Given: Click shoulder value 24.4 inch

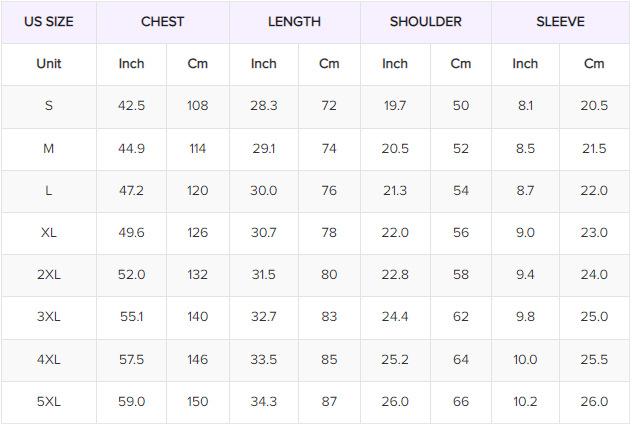Looking at the screenshot, I should coord(395,316).
